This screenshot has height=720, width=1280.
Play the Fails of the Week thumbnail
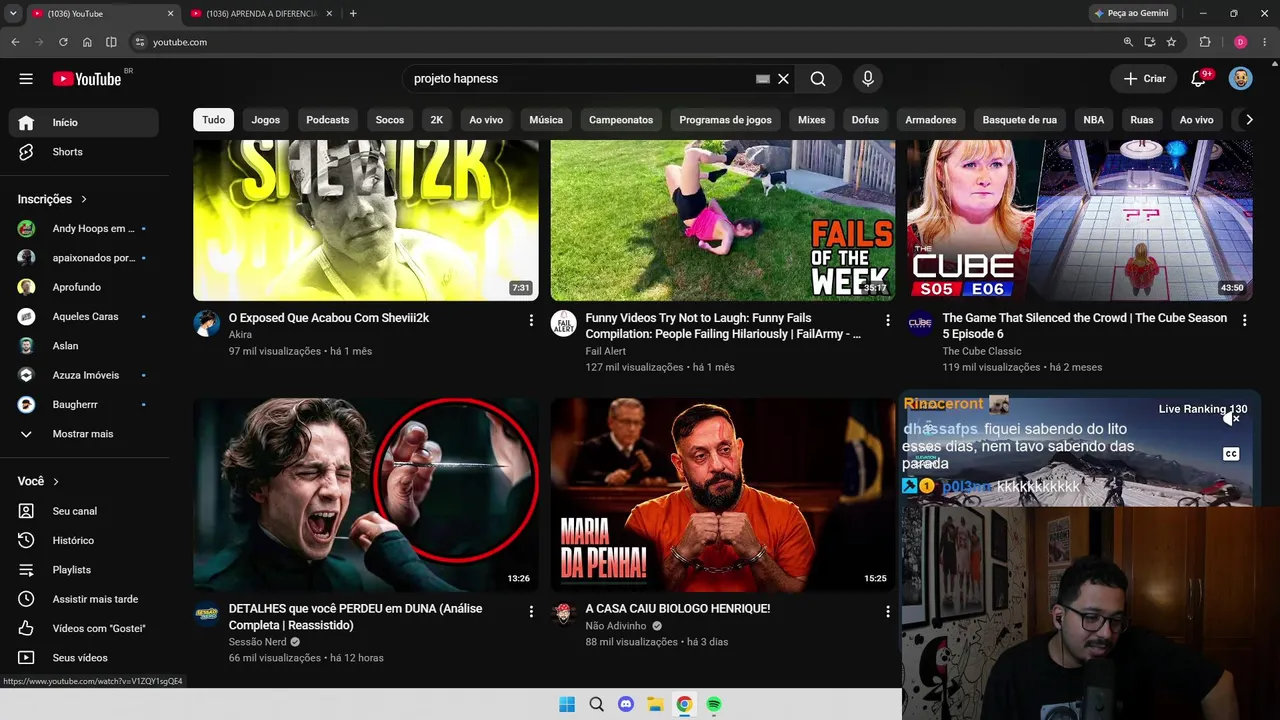(723, 220)
